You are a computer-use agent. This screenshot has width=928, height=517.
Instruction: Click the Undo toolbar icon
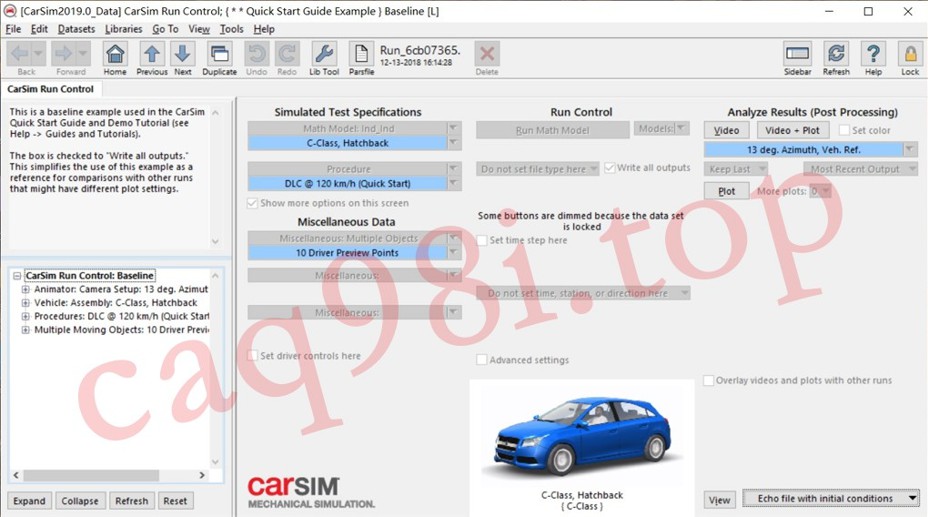coord(256,54)
